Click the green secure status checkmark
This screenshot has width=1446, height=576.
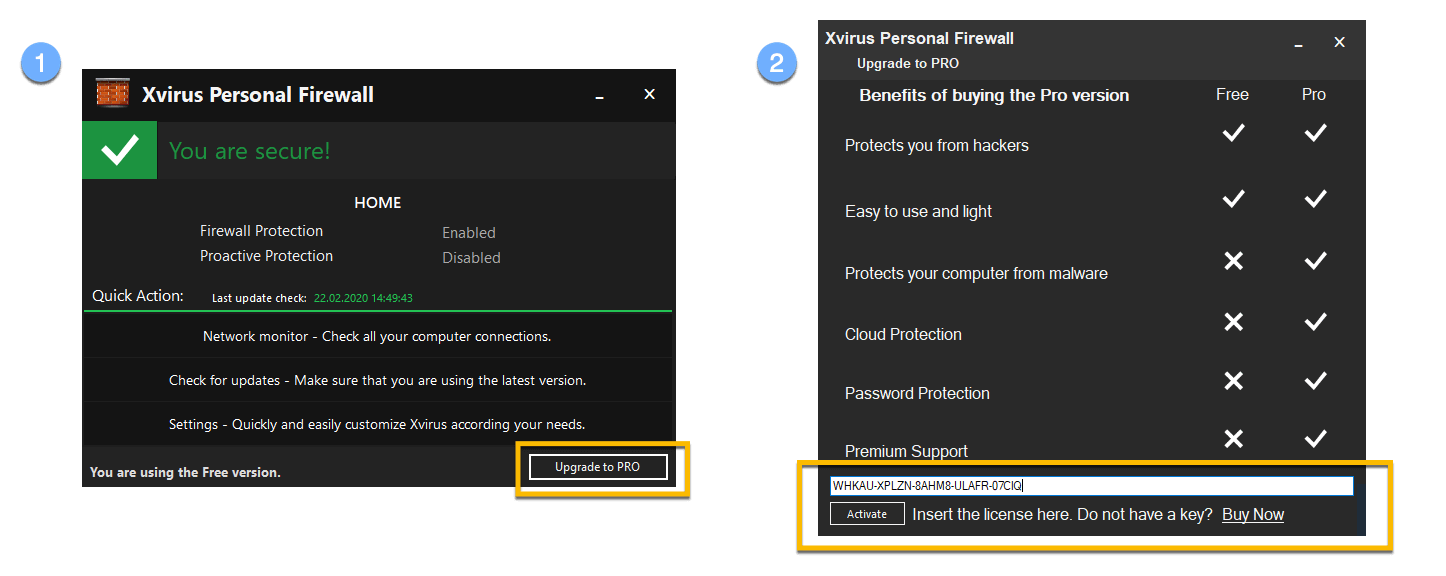(x=119, y=150)
